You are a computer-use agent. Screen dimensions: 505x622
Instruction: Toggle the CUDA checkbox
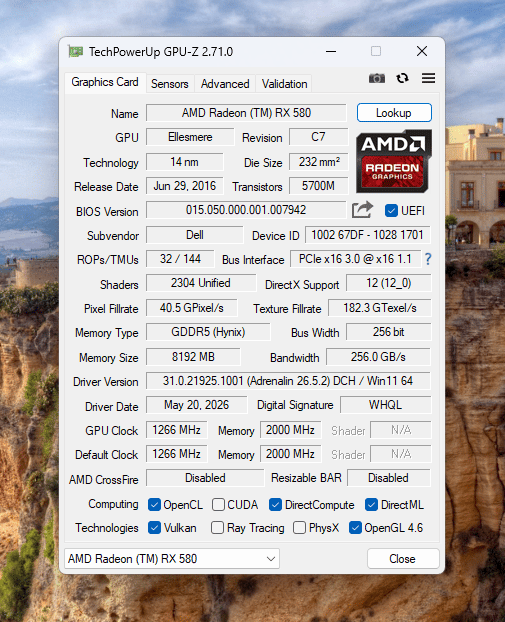[218, 505]
